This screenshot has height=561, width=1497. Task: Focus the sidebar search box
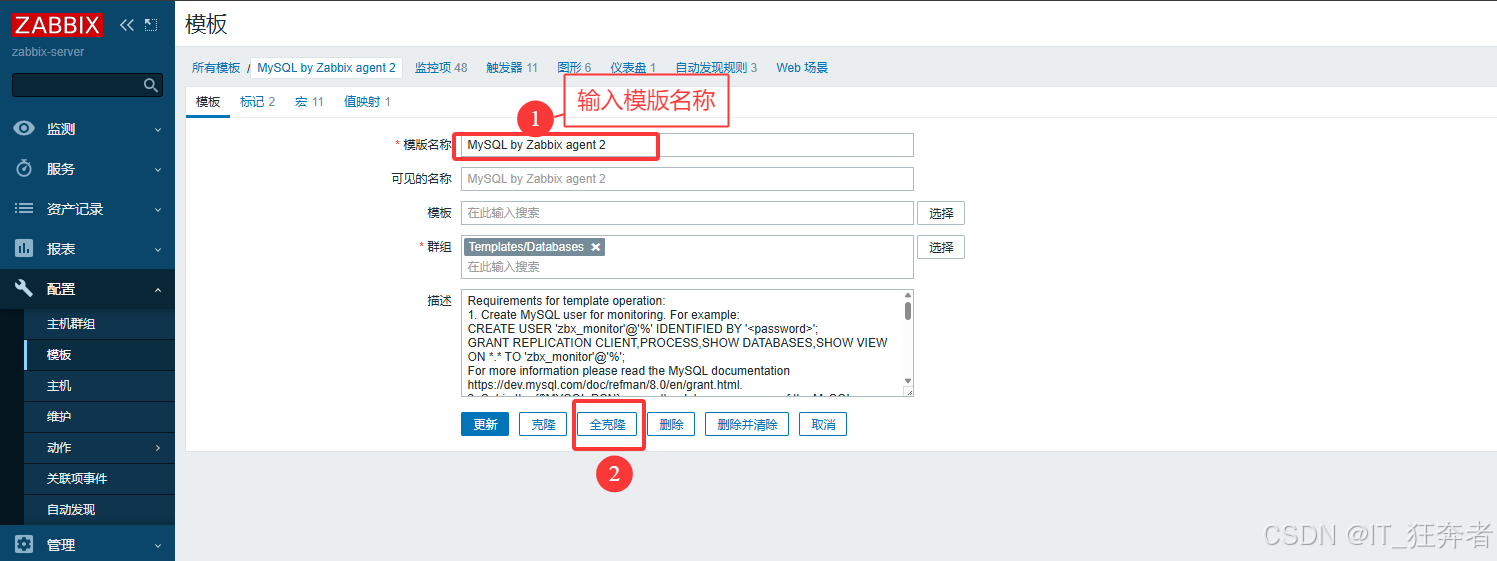point(87,86)
